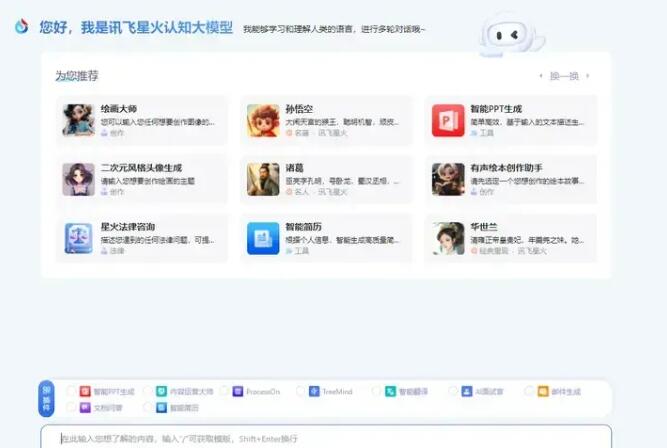This screenshot has width=667, height=448.
Task: Select the 华世兰 portrait avatar
Action: (448, 238)
